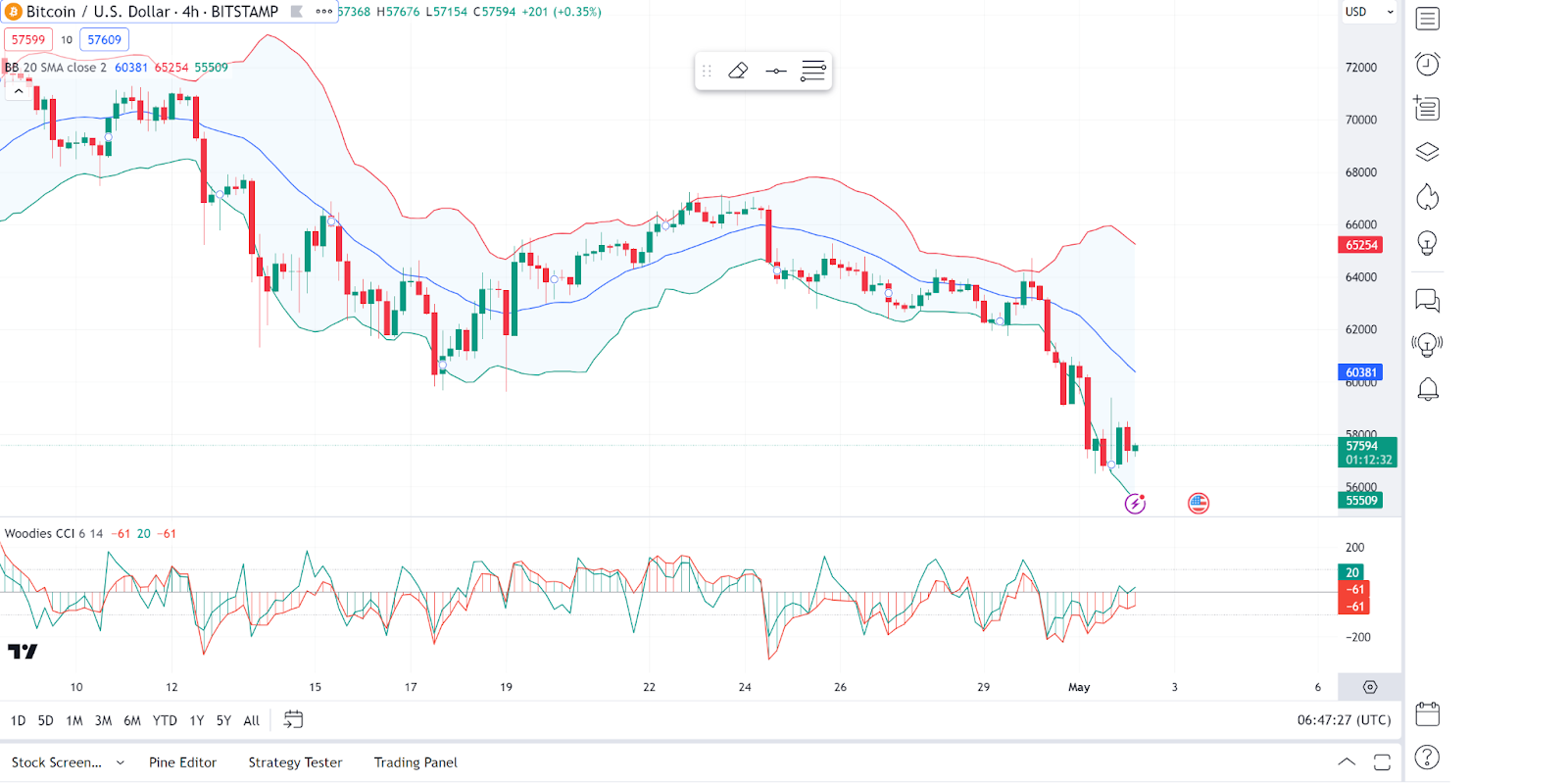Open the Hotlists flame icon
1568x783 pixels.
click(x=1428, y=197)
